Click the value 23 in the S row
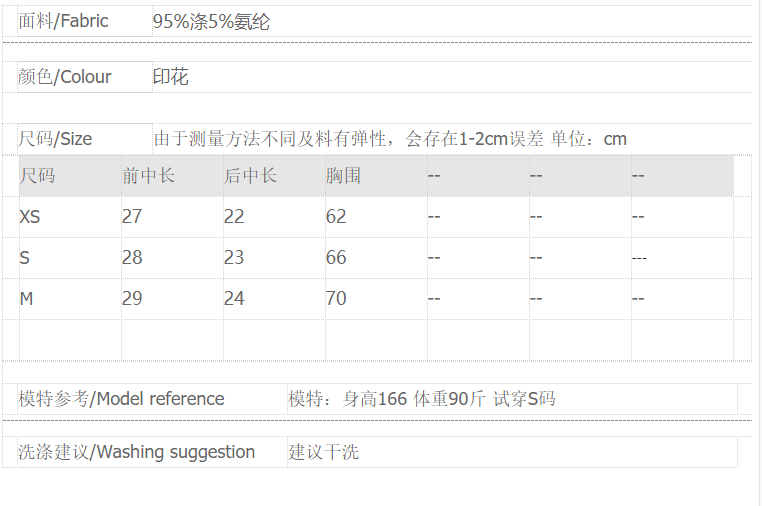This screenshot has width=762, height=506. 234,258
